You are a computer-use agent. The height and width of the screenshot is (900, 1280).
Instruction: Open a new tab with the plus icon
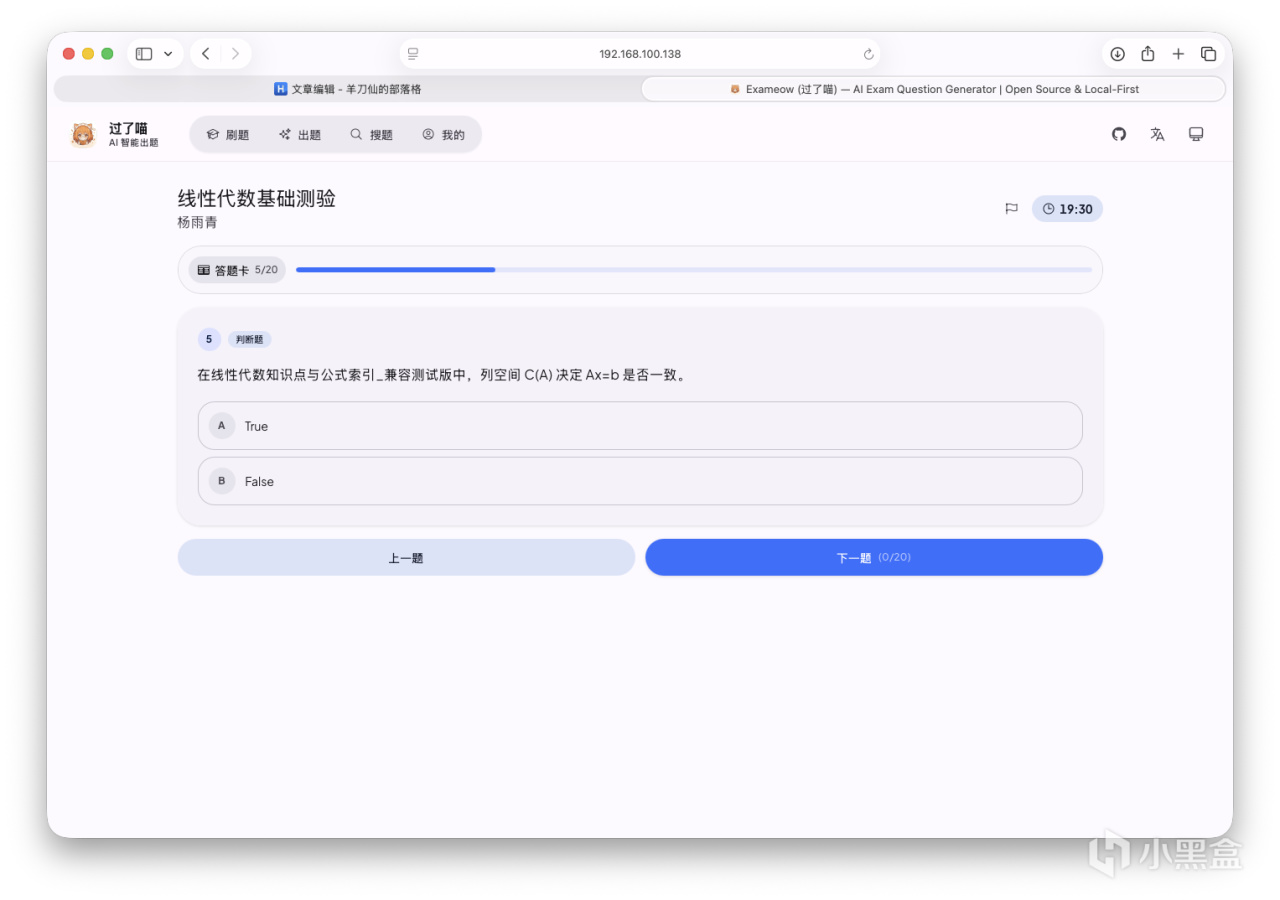pyautogui.click(x=1178, y=54)
